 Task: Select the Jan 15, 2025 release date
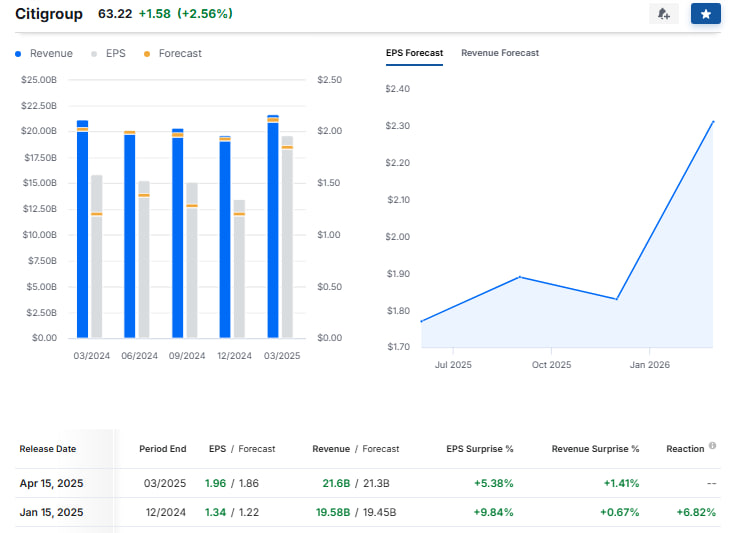(51, 512)
